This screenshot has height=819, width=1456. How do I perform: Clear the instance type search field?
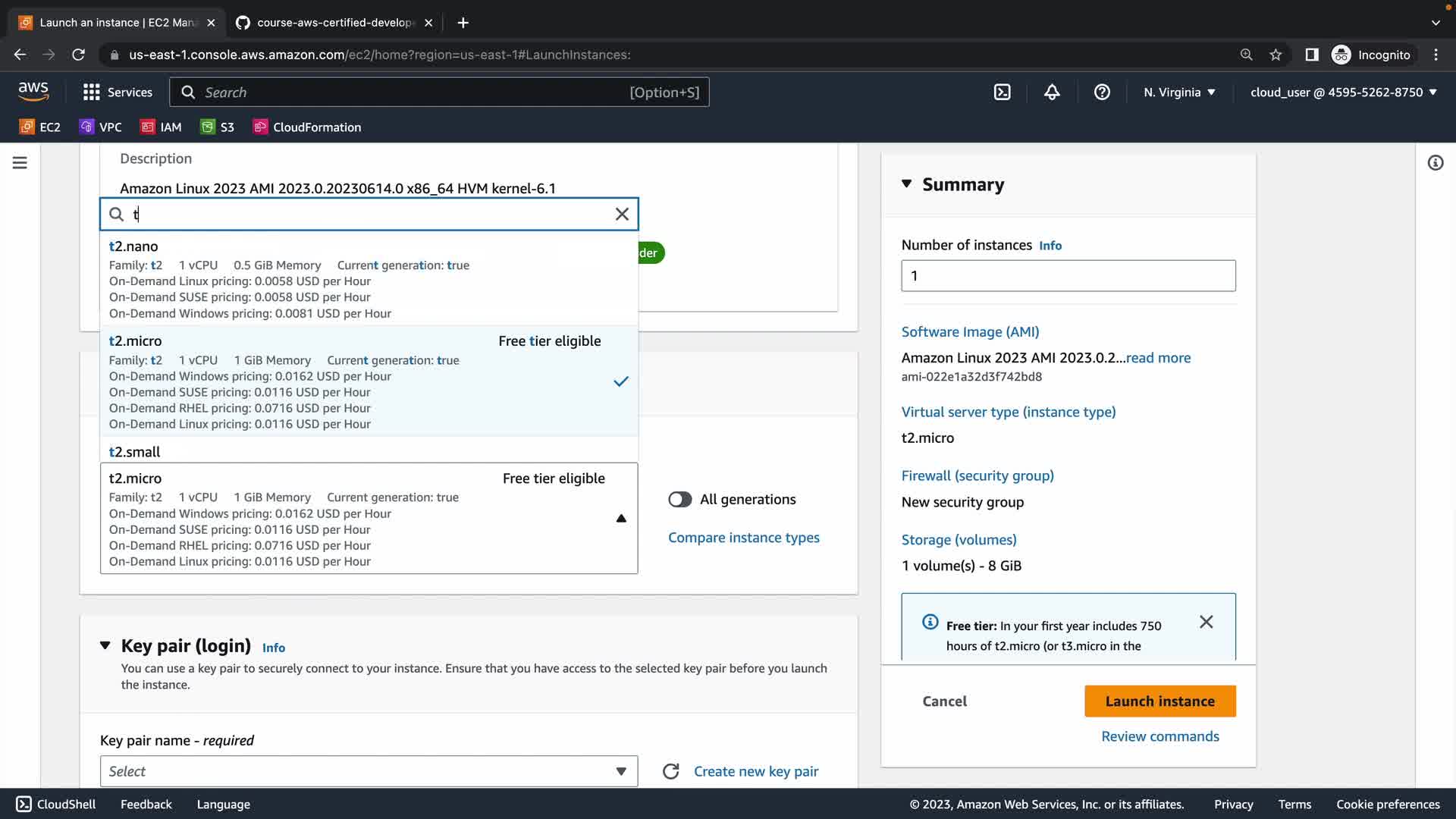pos(622,215)
